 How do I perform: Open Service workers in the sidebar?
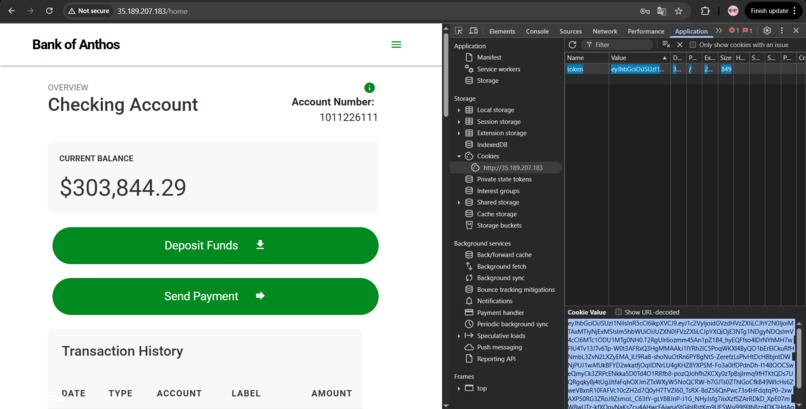[498, 69]
